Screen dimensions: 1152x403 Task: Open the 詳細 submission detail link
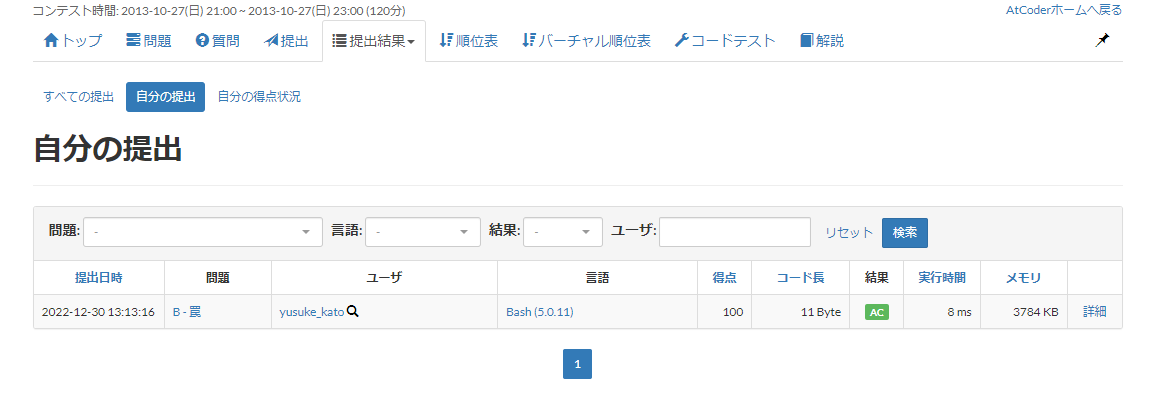click(1095, 312)
